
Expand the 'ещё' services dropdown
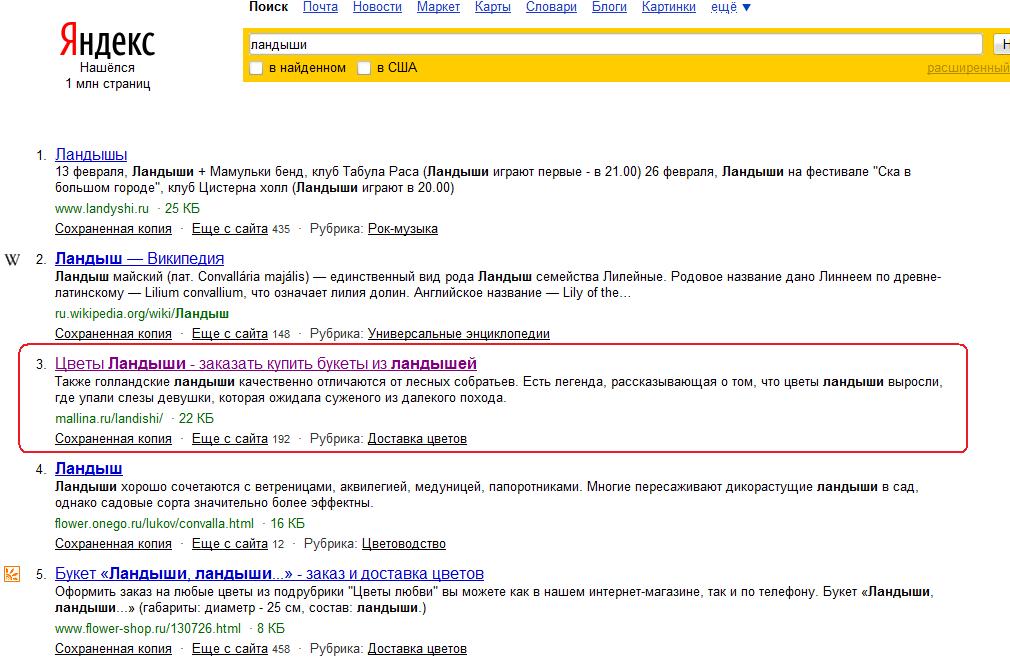pyautogui.click(x=731, y=7)
